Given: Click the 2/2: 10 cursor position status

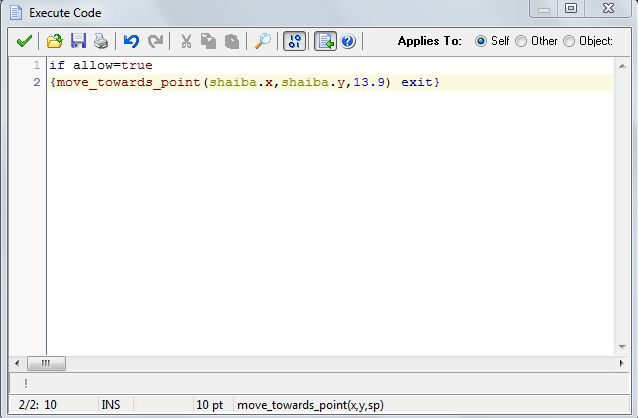Looking at the screenshot, I should [38, 405].
